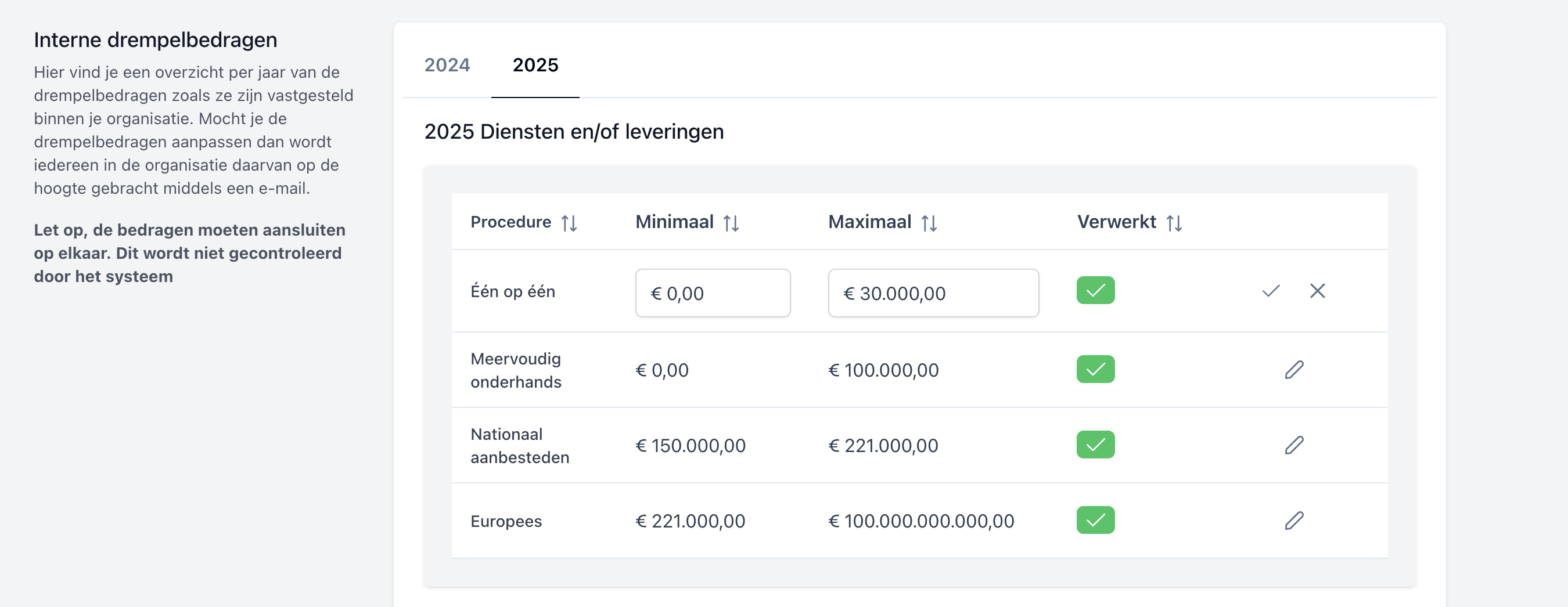Switch to the 2024 tab
Image resolution: width=1568 pixels, height=607 pixels.
tap(447, 64)
